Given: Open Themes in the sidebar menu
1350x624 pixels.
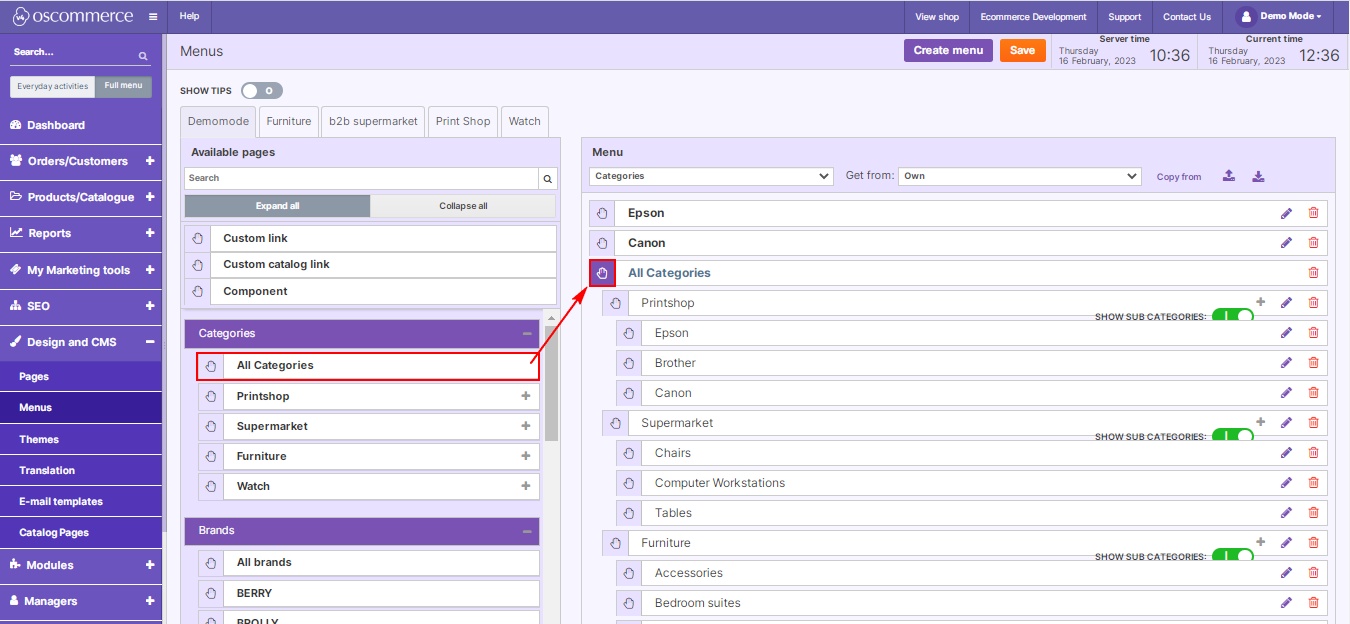Looking at the screenshot, I should pyautogui.click(x=39, y=439).
